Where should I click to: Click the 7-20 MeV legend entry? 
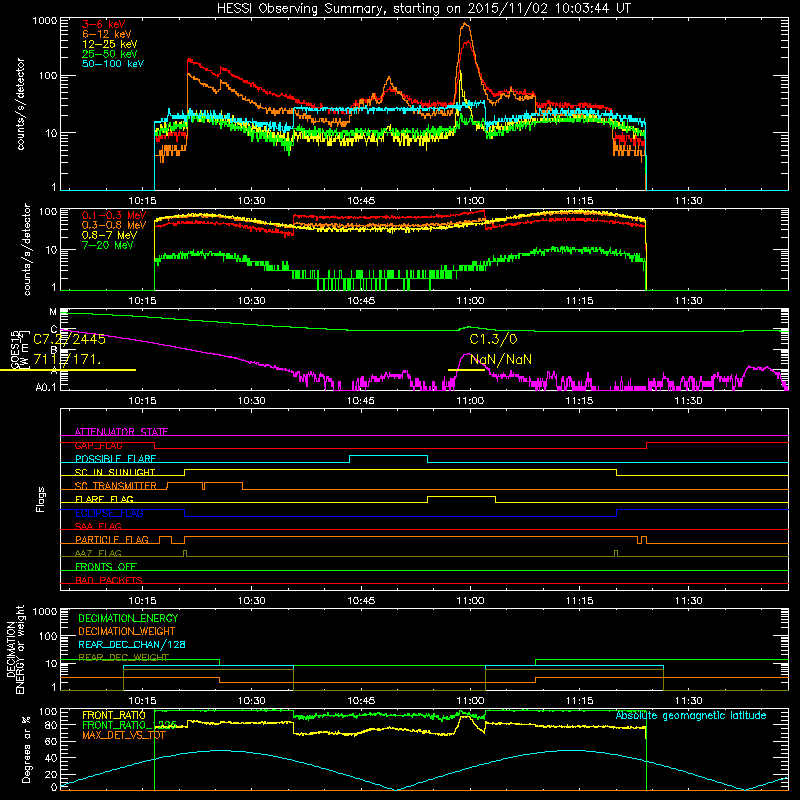coord(108,245)
